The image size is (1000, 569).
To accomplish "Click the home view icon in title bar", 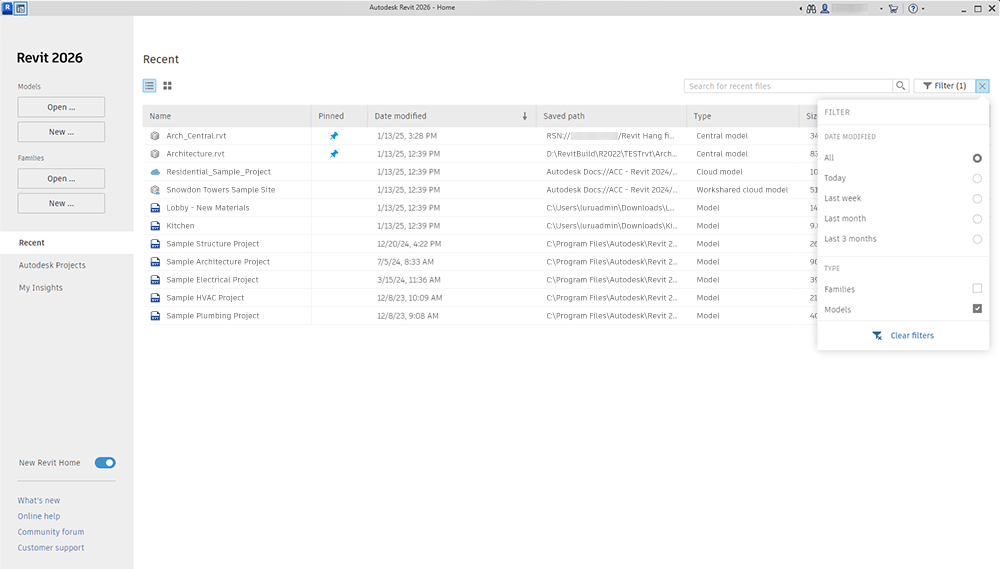I will pyautogui.click(x=21, y=8).
